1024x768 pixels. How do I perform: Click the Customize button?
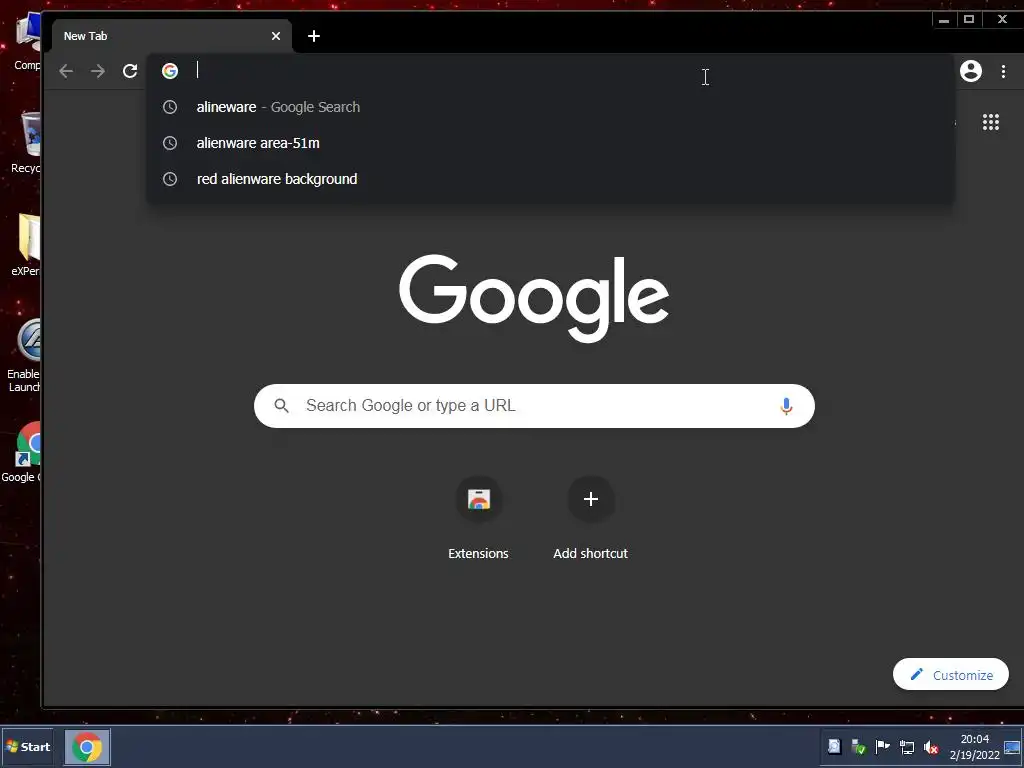click(x=951, y=675)
